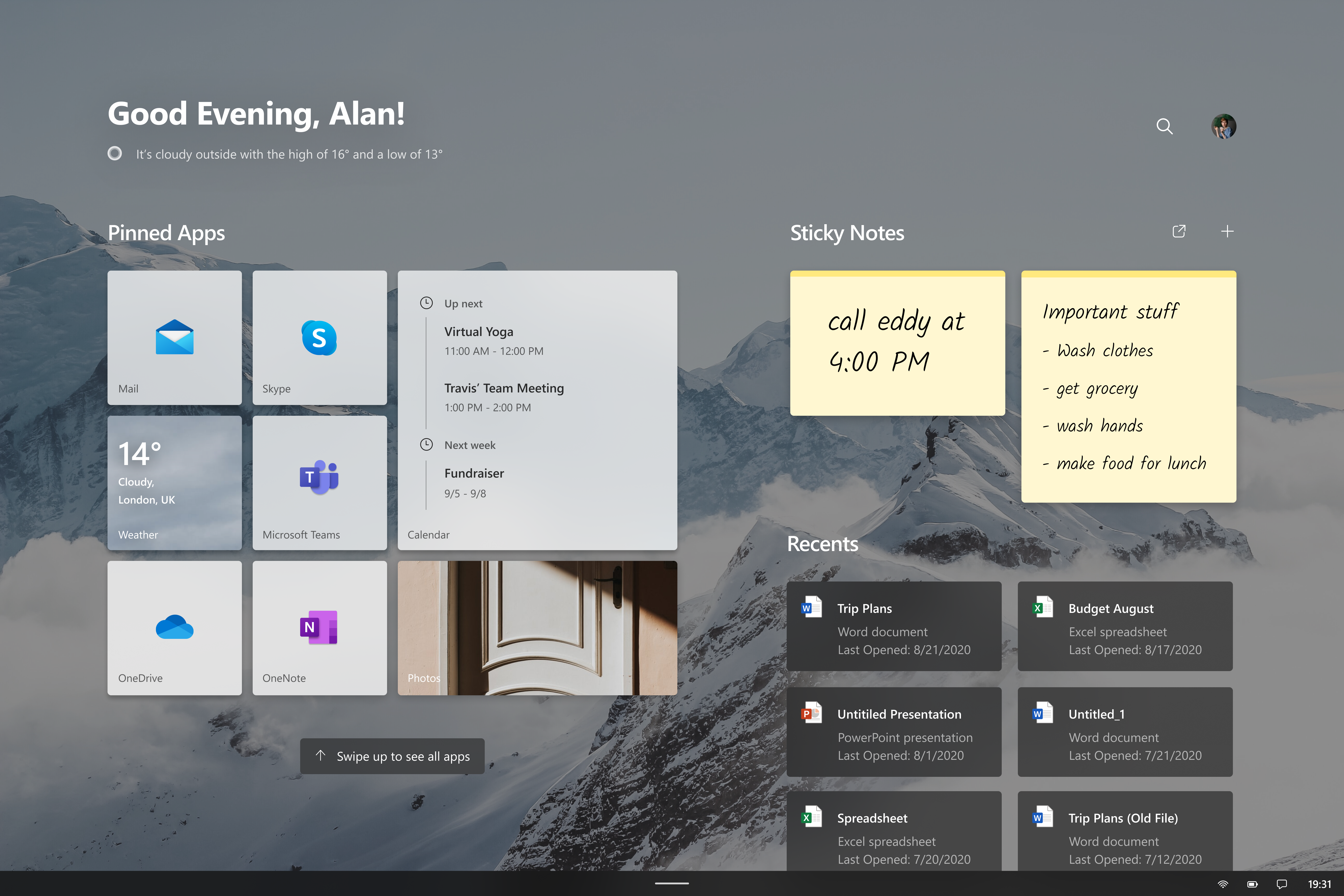Click the clock icon next to Up next
Viewport: 1344px width, 896px height.
pyautogui.click(x=426, y=303)
